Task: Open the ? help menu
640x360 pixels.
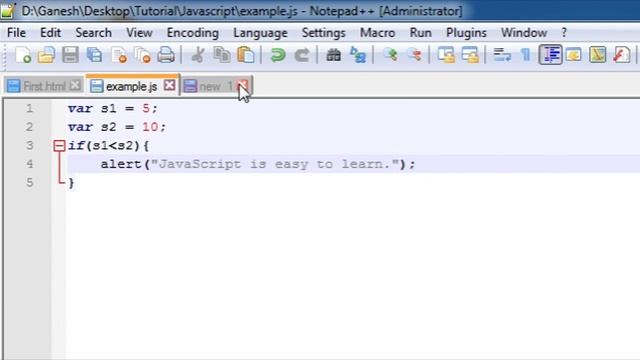Action: (x=564, y=33)
